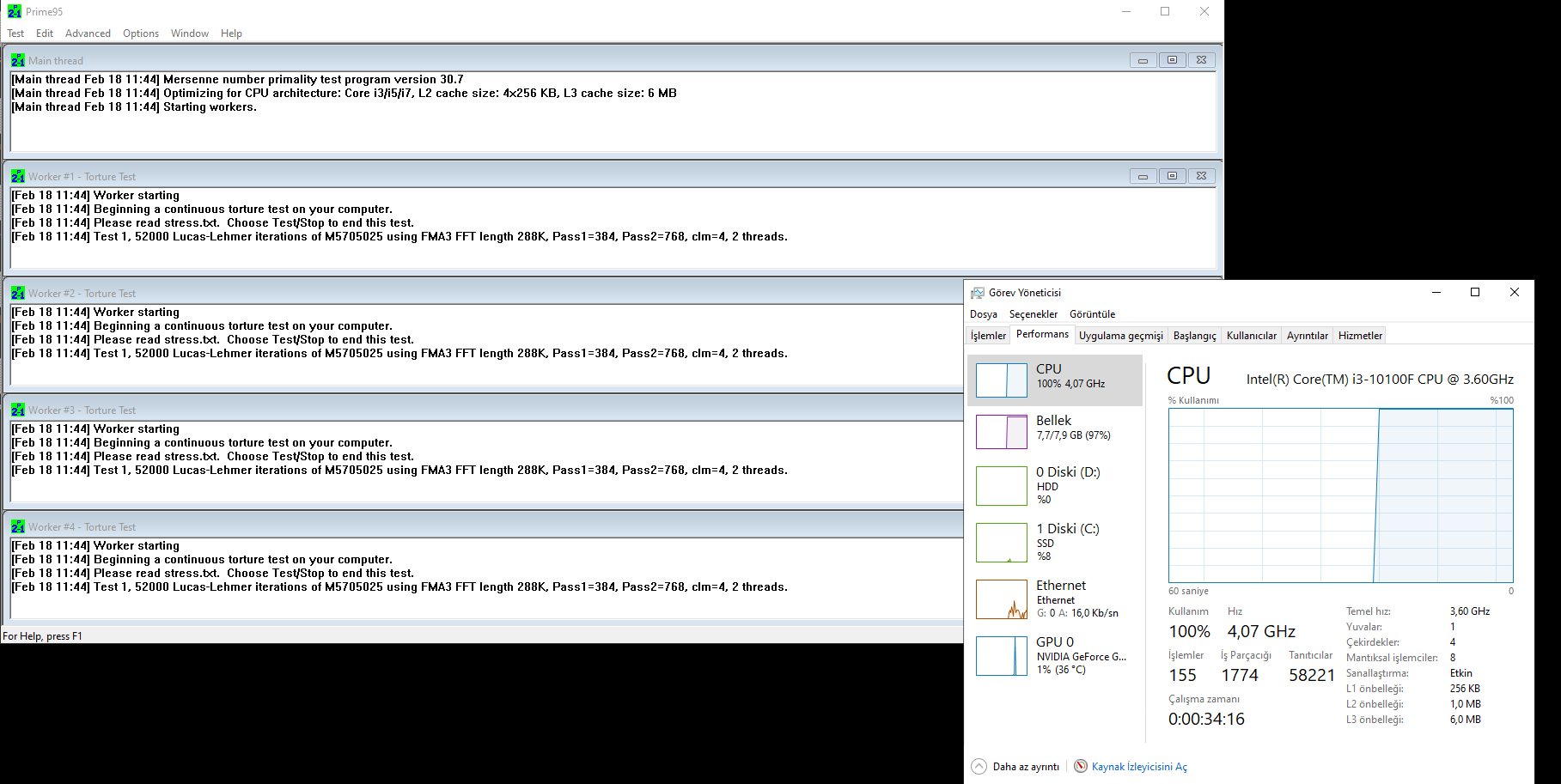This screenshot has height=784, width=1561.
Task: Click the Kaynak İzleyicisi resource monitor icon
Action: (x=1080, y=766)
